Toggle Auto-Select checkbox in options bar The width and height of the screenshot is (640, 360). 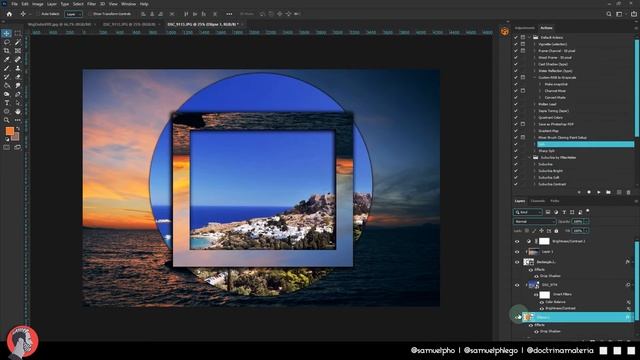[x=38, y=14]
